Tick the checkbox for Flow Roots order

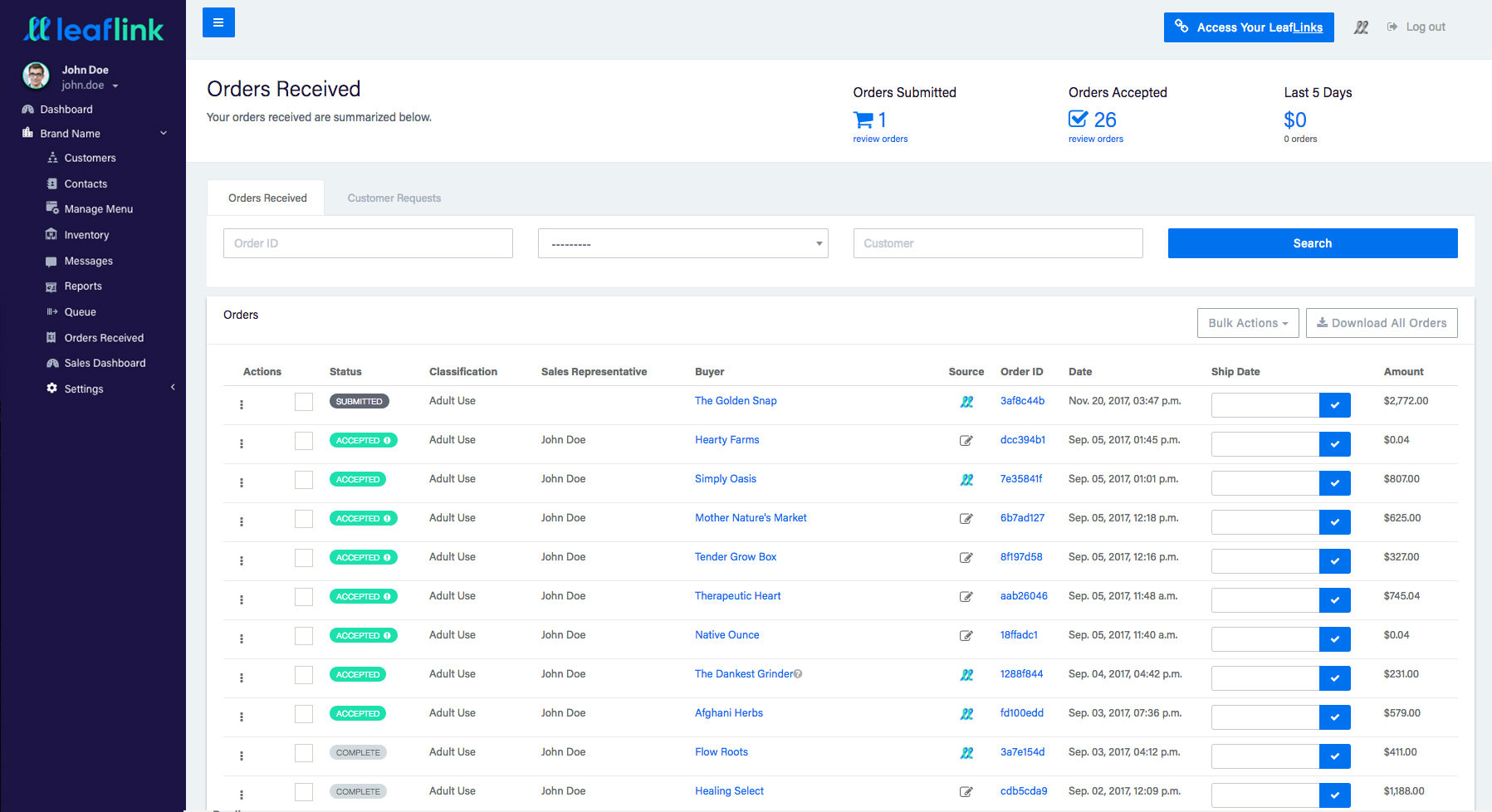click(304, 753)
